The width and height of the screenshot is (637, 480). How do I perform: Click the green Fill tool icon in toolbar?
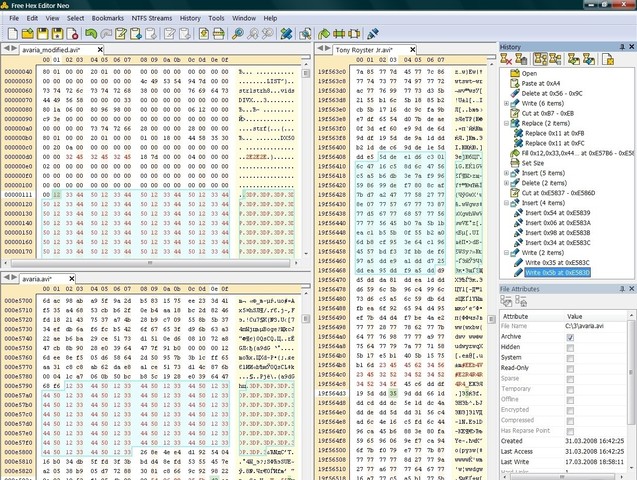click(324, 34)
